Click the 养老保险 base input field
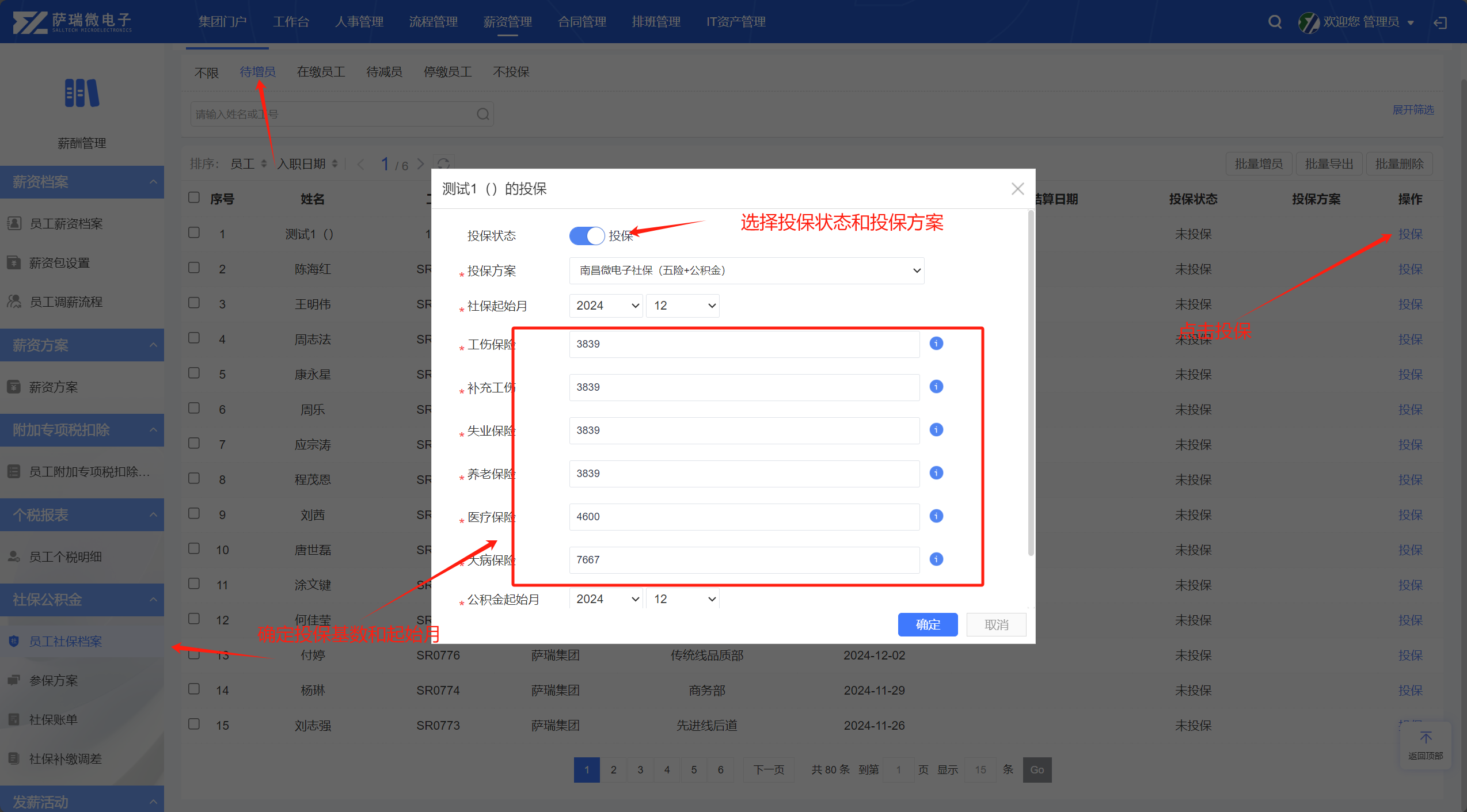The height and width of the screenshot is (812, 1467). point(744,473)
